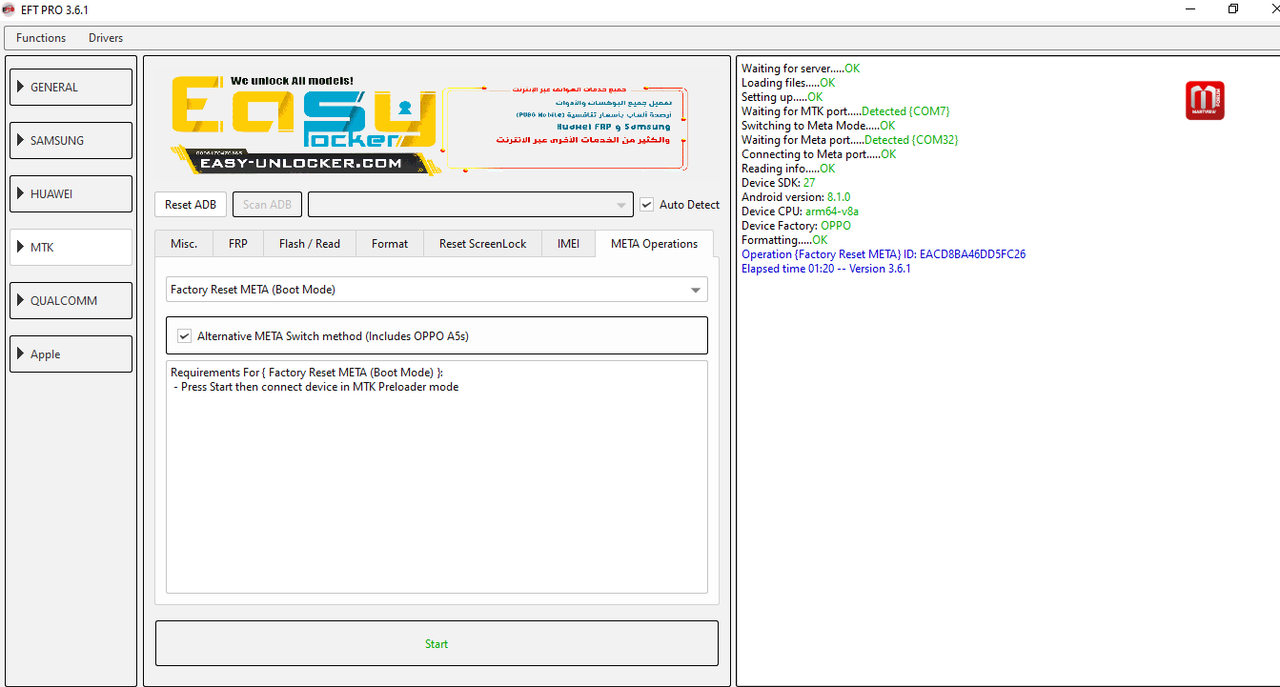Switch to the FRP tab
The height and width of the screenshot is (687, 1280).
(x=238, y=243)
